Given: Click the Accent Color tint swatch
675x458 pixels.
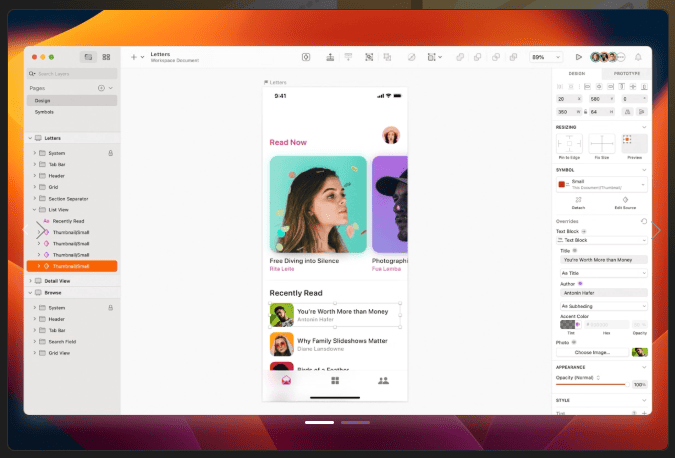Looking at the screenshot, I should [567, 325].
